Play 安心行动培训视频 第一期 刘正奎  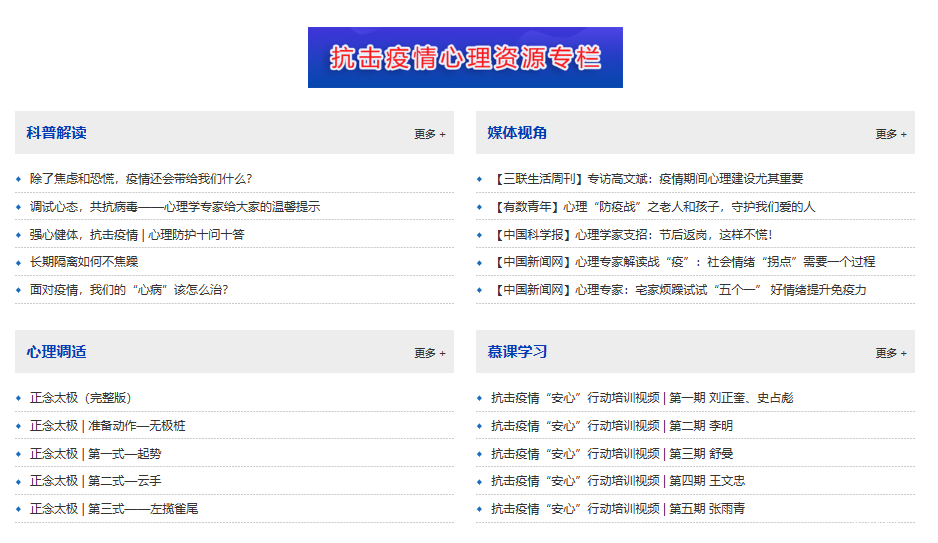[x=641, y=398]
